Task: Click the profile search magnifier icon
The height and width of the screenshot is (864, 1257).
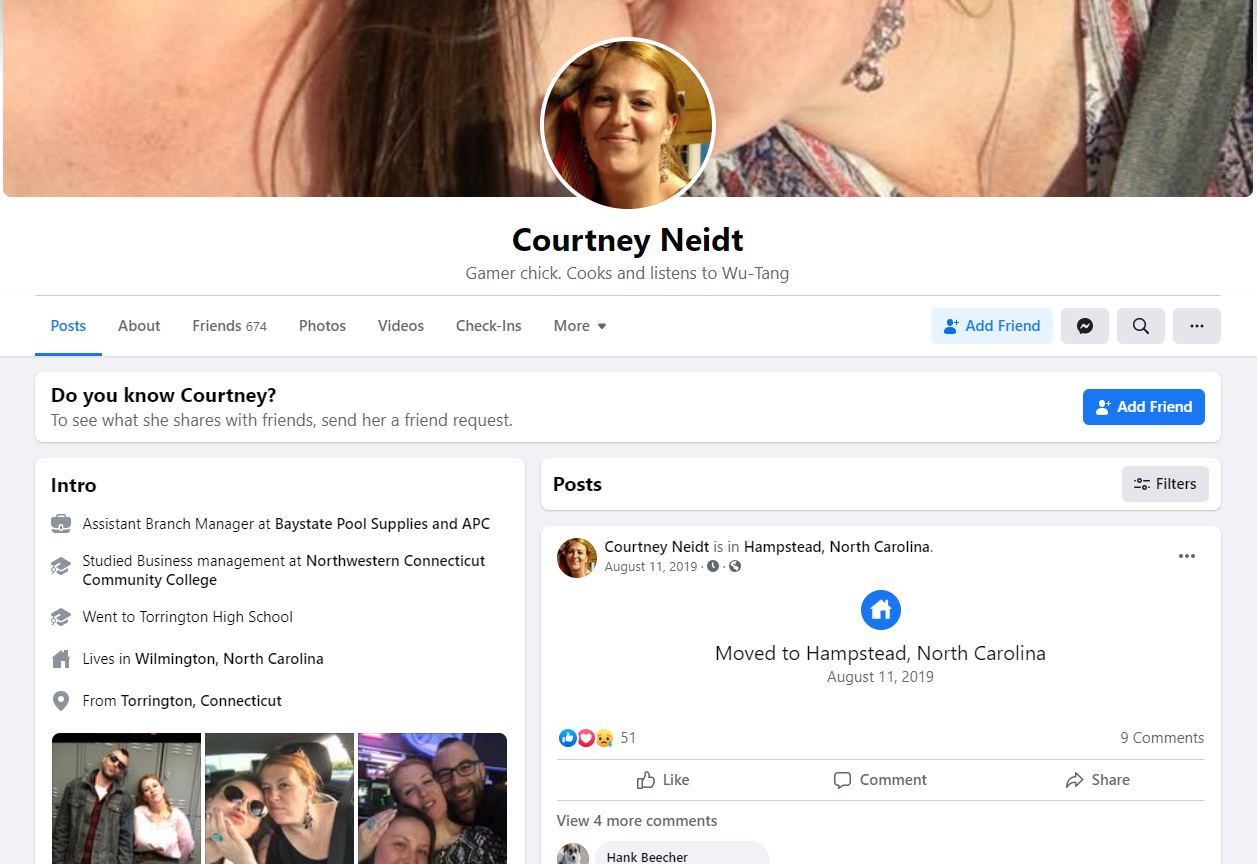Action: [x=1140, y=326]
